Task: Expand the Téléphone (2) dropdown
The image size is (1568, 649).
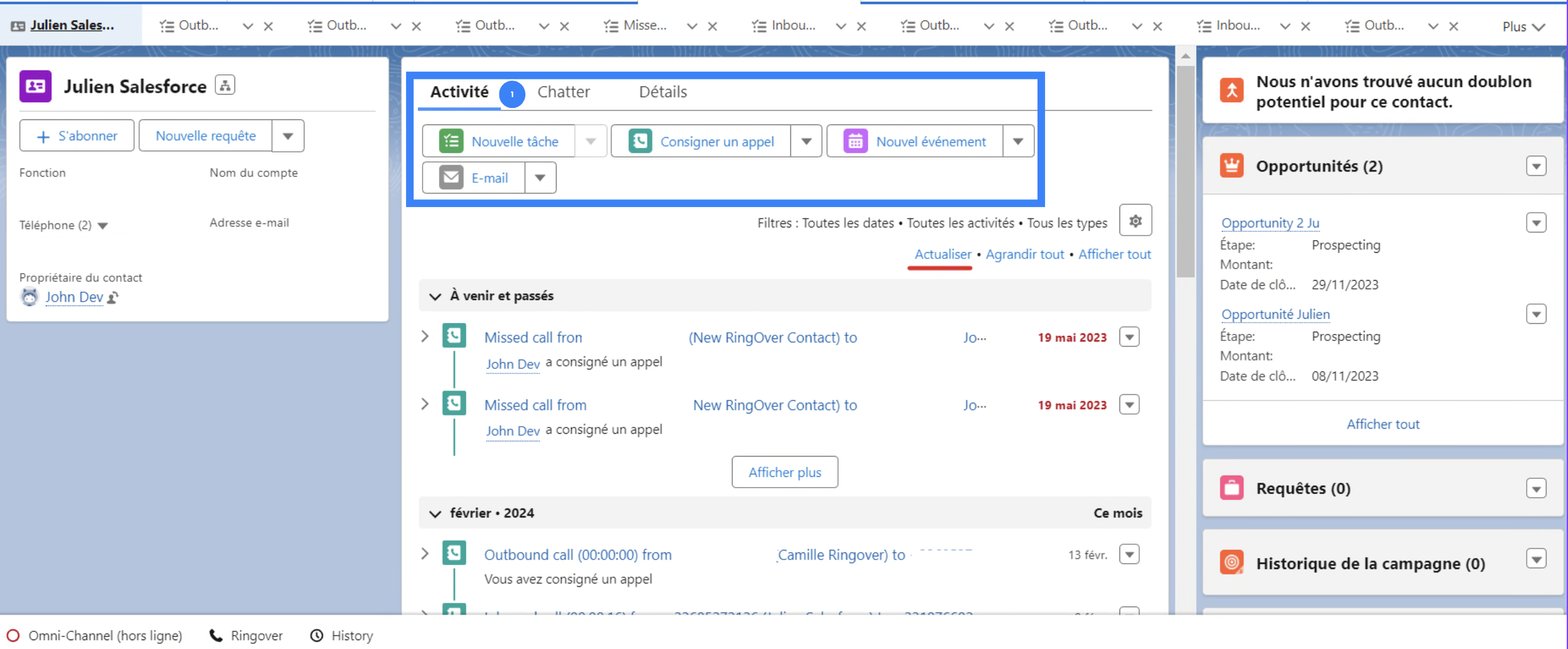Action: point(103,225)
